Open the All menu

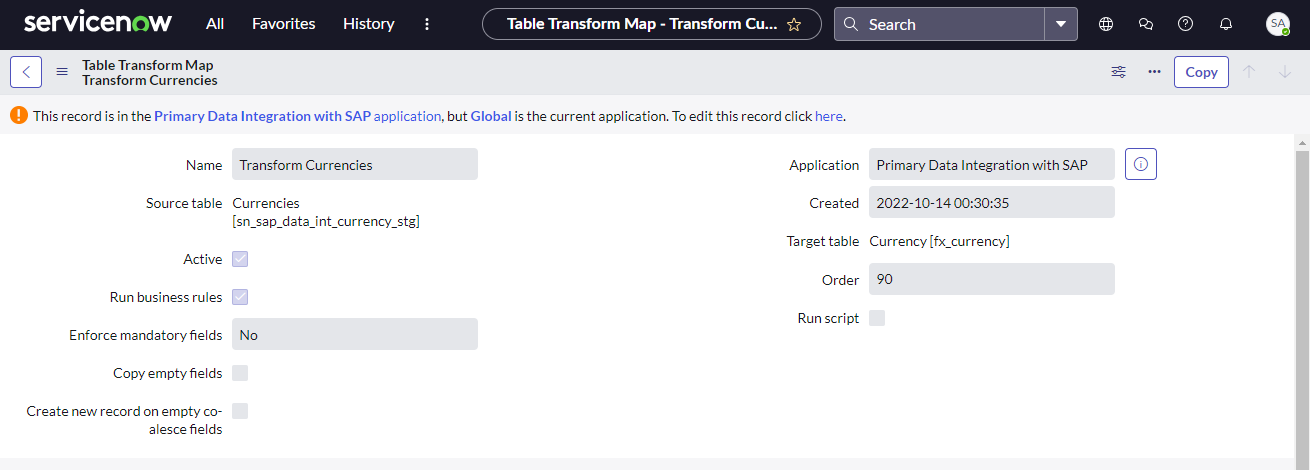[x=215, y=24]
